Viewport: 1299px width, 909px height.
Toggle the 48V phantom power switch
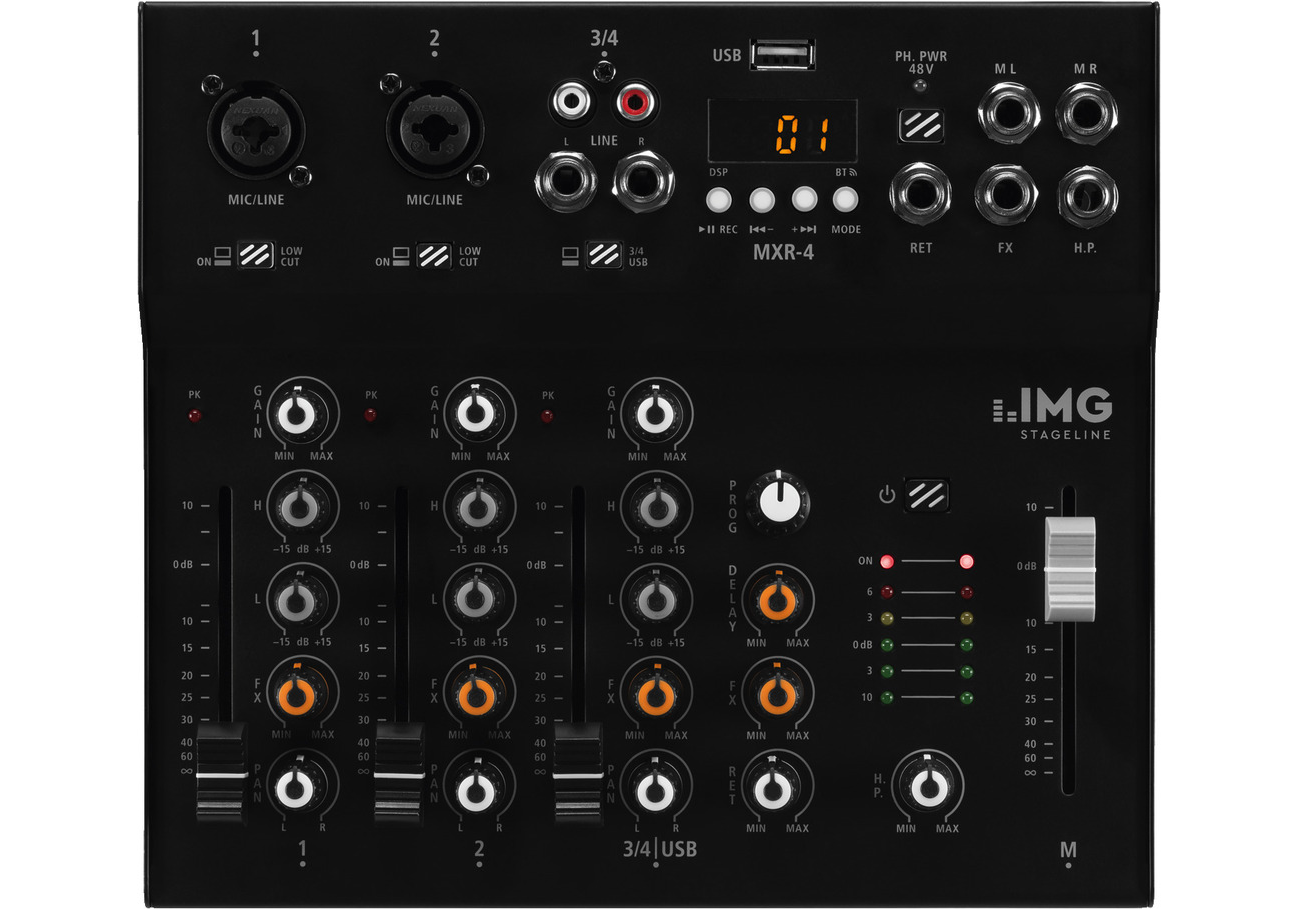(919, 125)
